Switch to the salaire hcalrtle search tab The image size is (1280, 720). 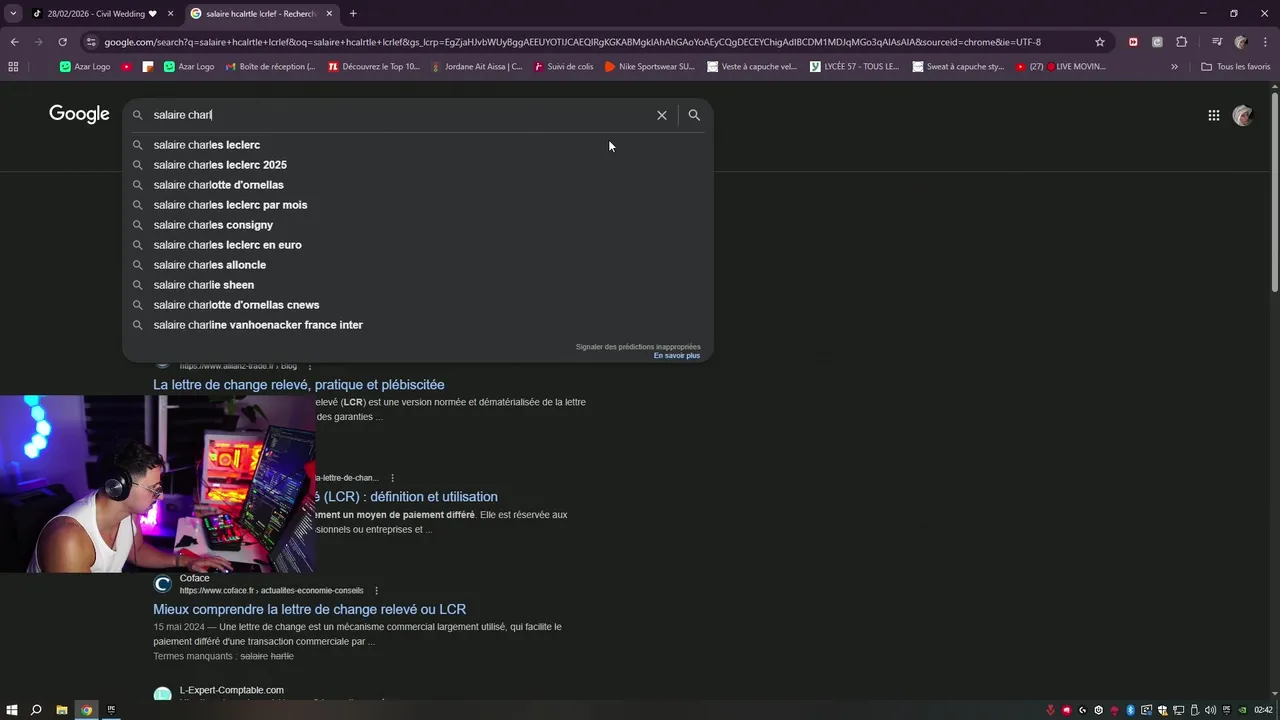(x=260, y=14)
